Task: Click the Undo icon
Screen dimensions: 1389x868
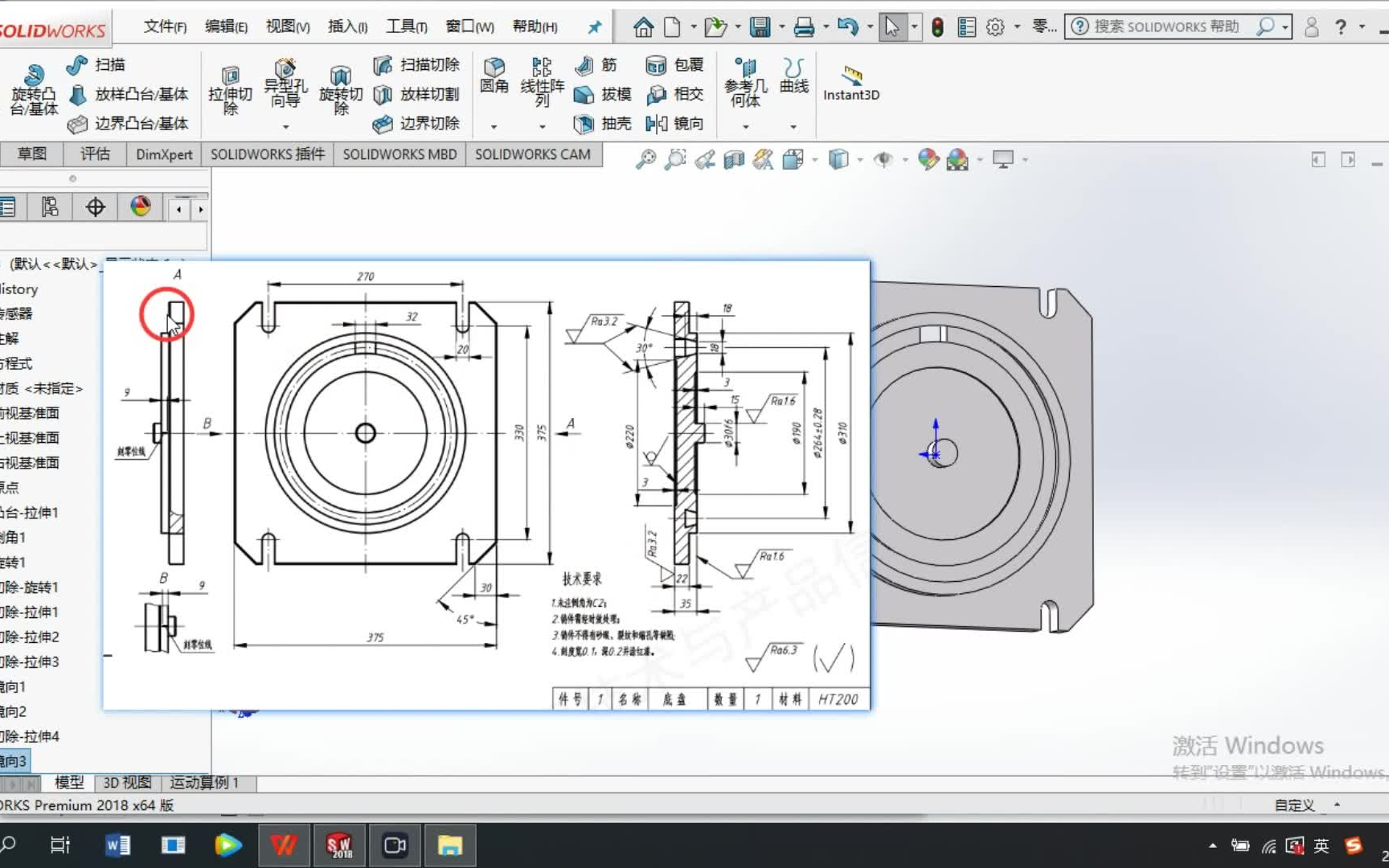Action: pyautogui.click(x=847, y=27)
